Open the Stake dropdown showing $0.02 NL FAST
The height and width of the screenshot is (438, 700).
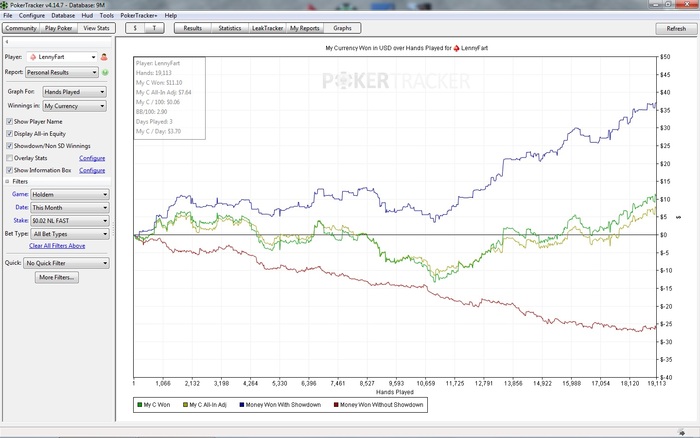pos(70,221)
